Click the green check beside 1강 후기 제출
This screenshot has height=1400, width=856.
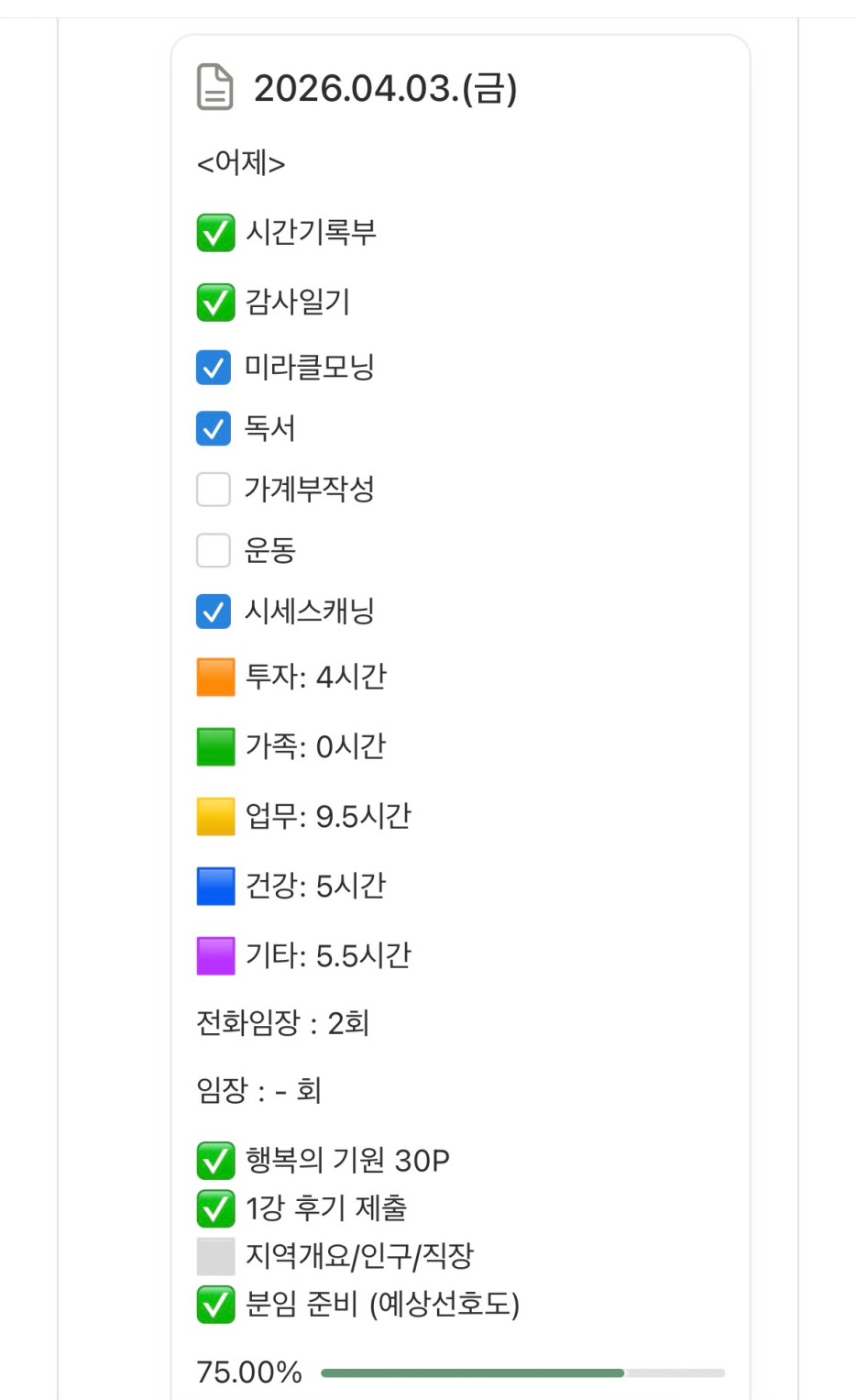coord(215,1208)
